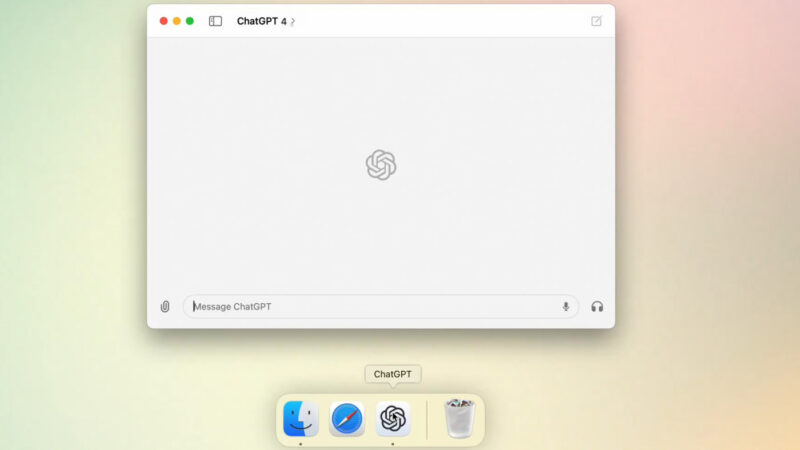Toggle the sidebar panel icon
This screenshot has width=800, height=450.
tap(215, 21)
